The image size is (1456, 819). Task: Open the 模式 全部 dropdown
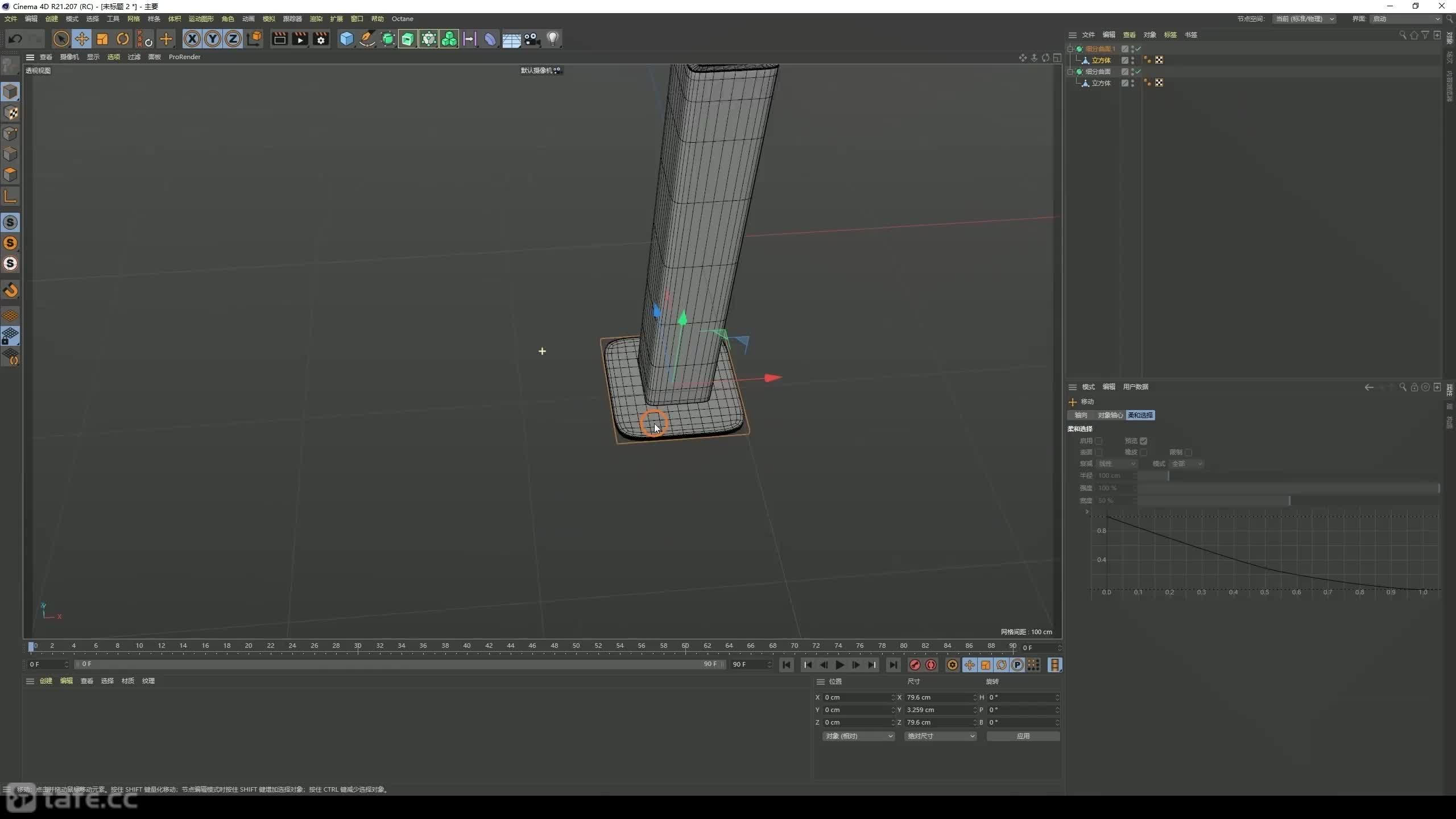coord(1188,464)
